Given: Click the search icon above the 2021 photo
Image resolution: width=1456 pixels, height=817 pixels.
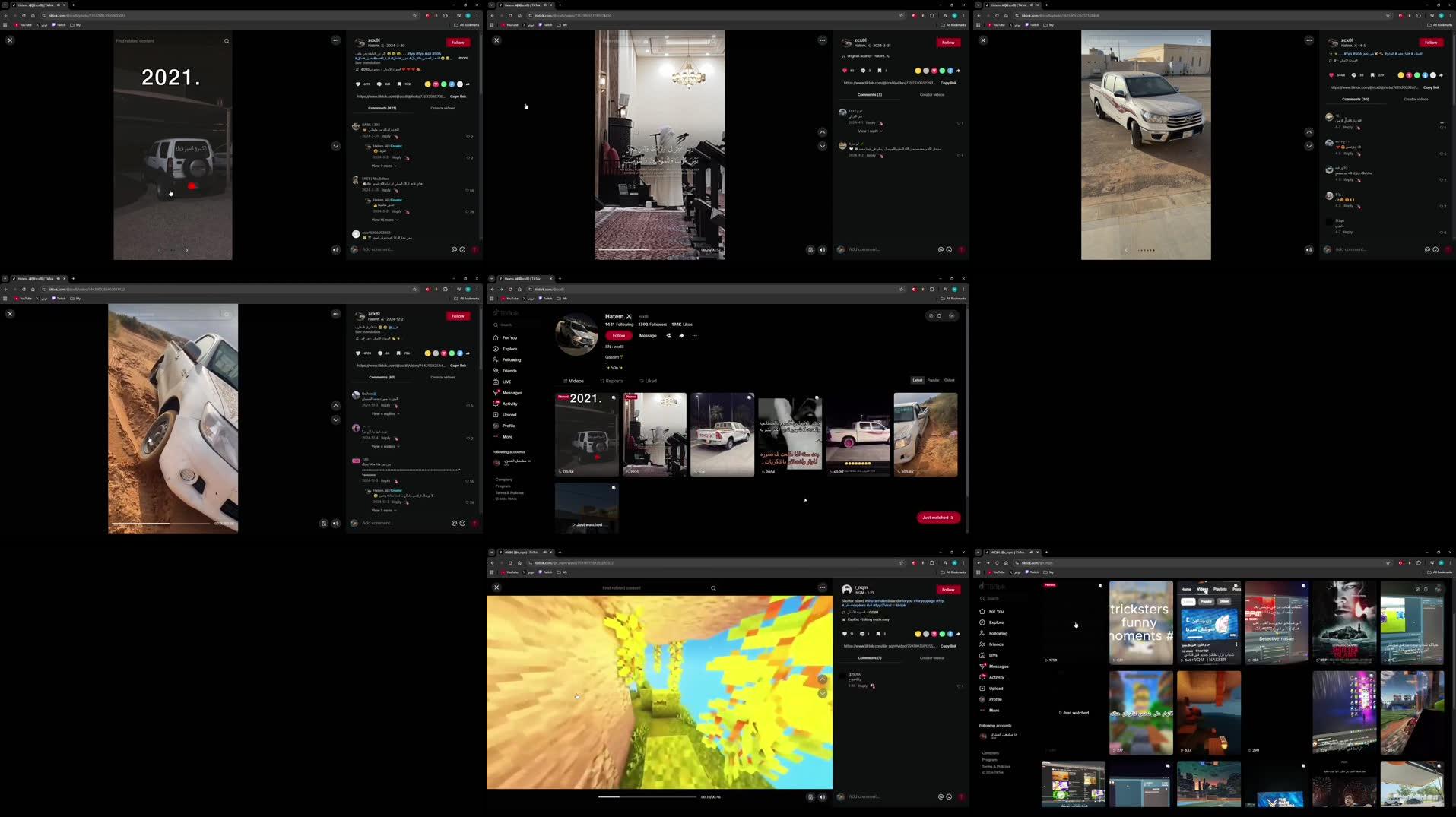Looking at the screenshot, I should tap(227, 41).
